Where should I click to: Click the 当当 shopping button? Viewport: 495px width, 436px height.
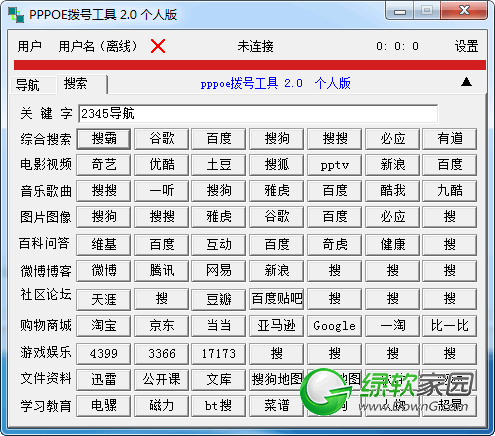(219, 326)
